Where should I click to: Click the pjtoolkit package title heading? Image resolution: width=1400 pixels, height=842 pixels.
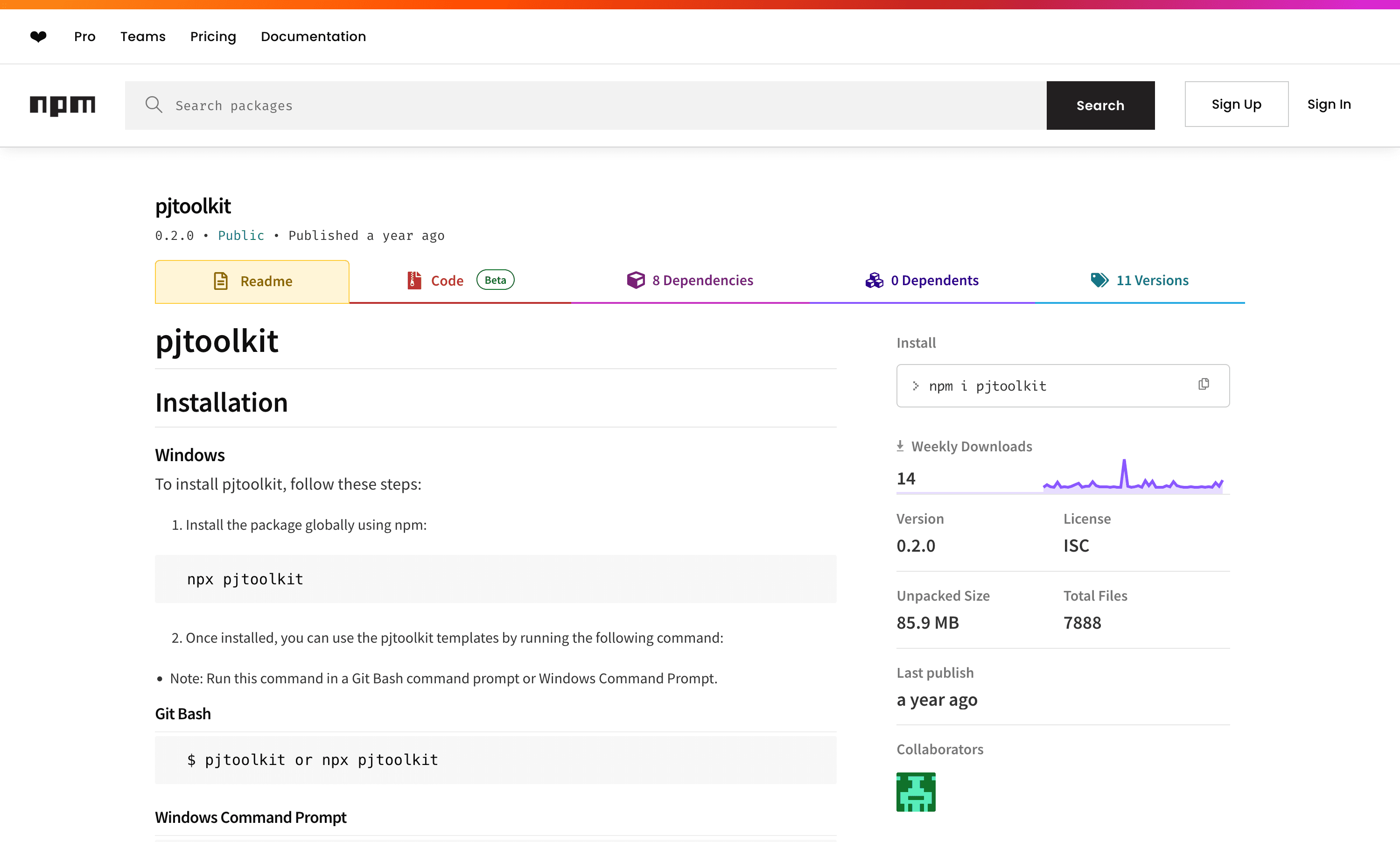click(193, 206)
